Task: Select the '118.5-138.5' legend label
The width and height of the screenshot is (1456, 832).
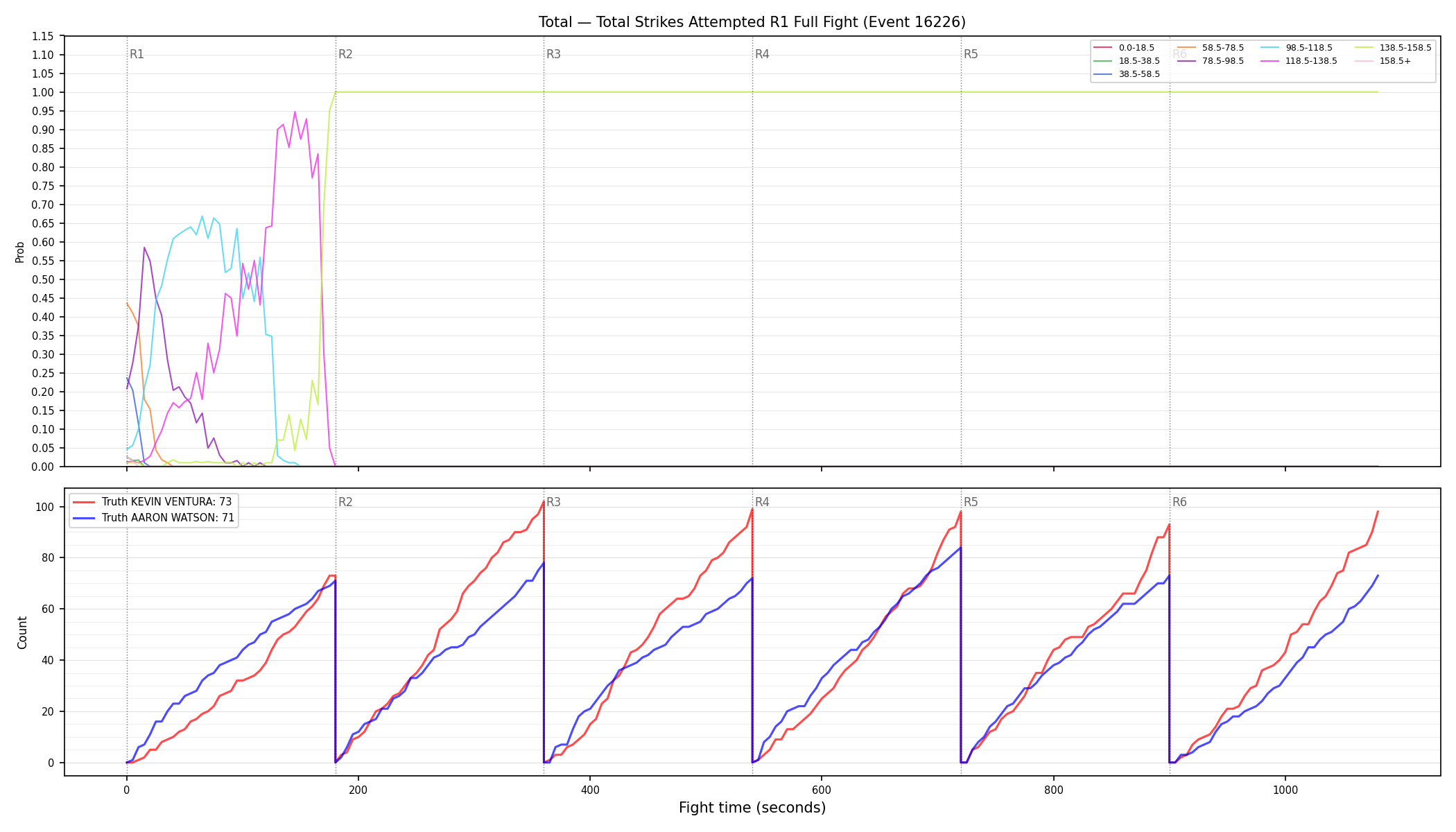Action: [1311, 61]
